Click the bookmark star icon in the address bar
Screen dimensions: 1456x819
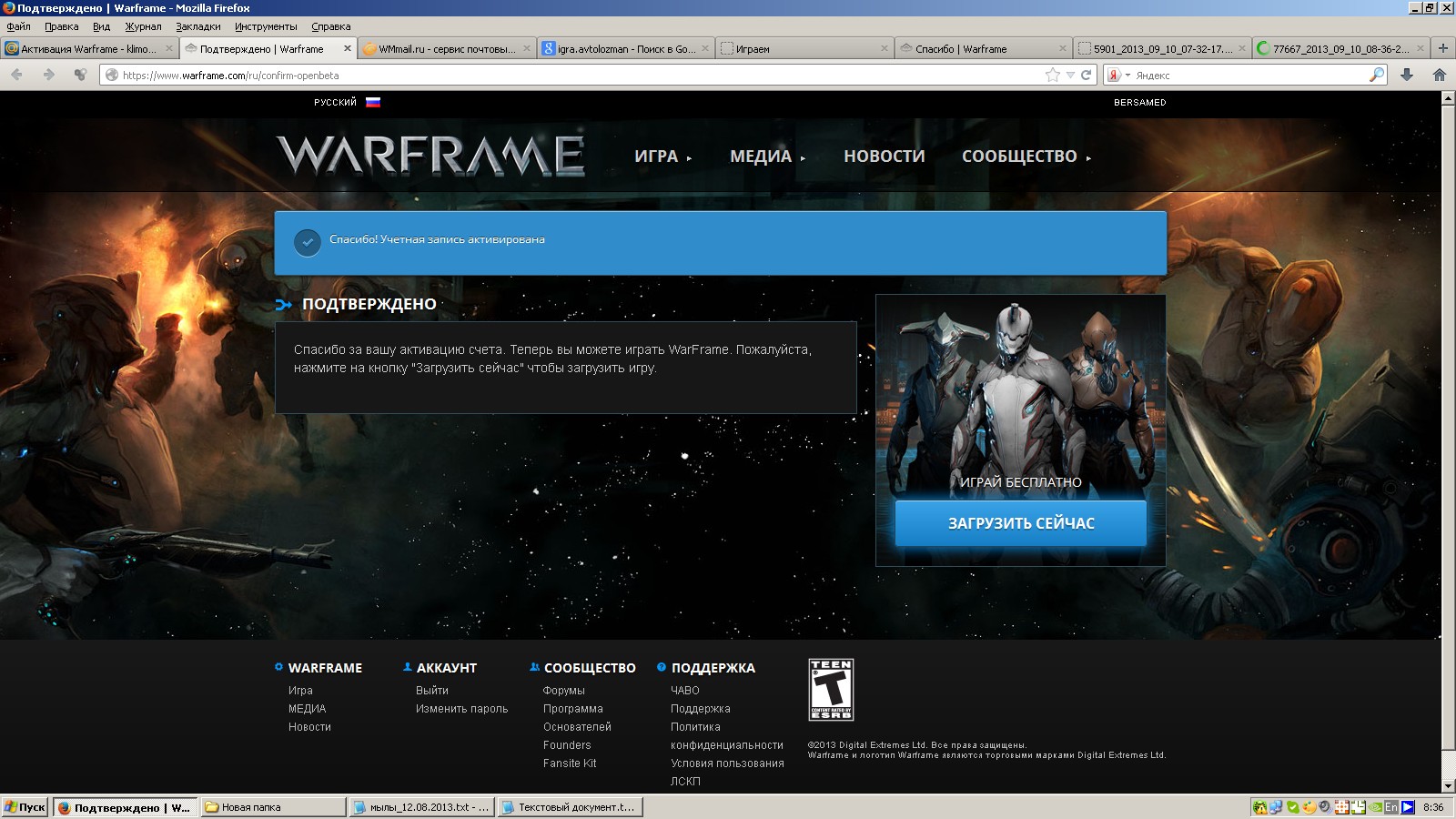coord(1053,75)
